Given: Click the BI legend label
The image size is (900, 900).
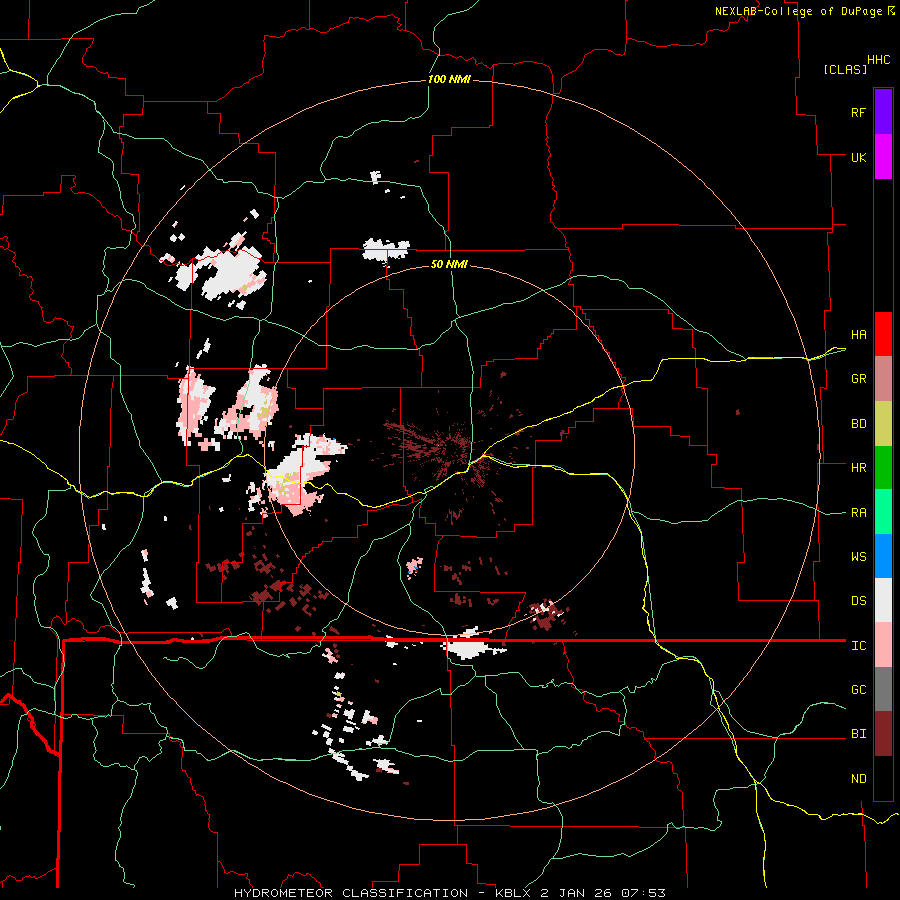Looking at the screenshot, I should pos(858,734).
